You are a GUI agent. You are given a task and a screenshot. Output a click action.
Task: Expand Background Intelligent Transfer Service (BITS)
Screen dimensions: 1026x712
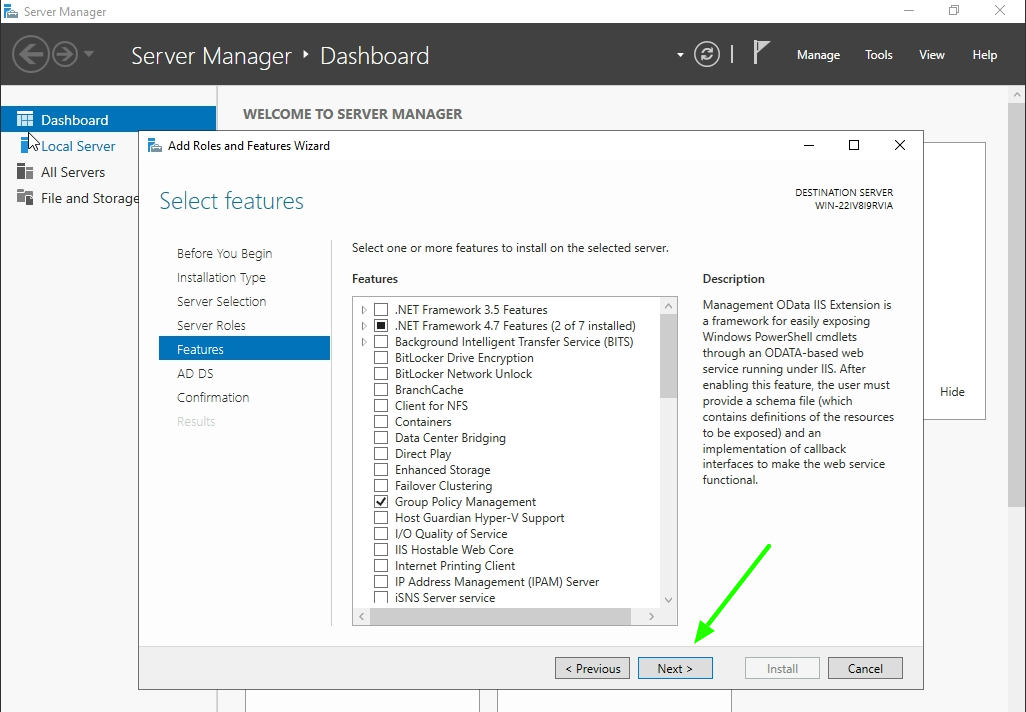pyautogui.click(x=364, y=341)
